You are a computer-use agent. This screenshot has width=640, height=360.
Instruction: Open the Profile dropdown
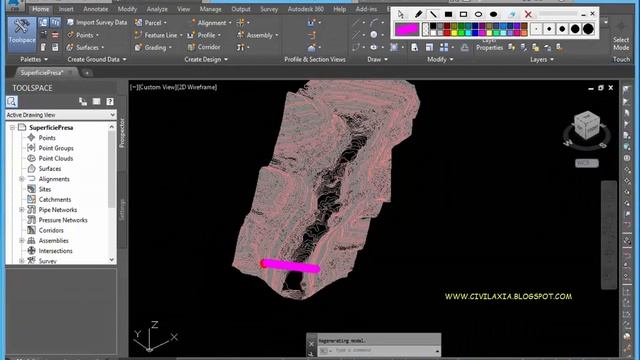click(x=204, y=35)
